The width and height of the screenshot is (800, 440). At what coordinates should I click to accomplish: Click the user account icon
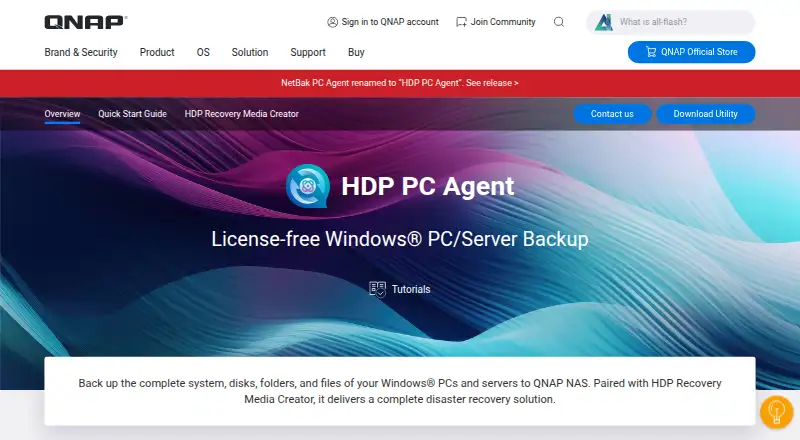[x=333, y=22]
